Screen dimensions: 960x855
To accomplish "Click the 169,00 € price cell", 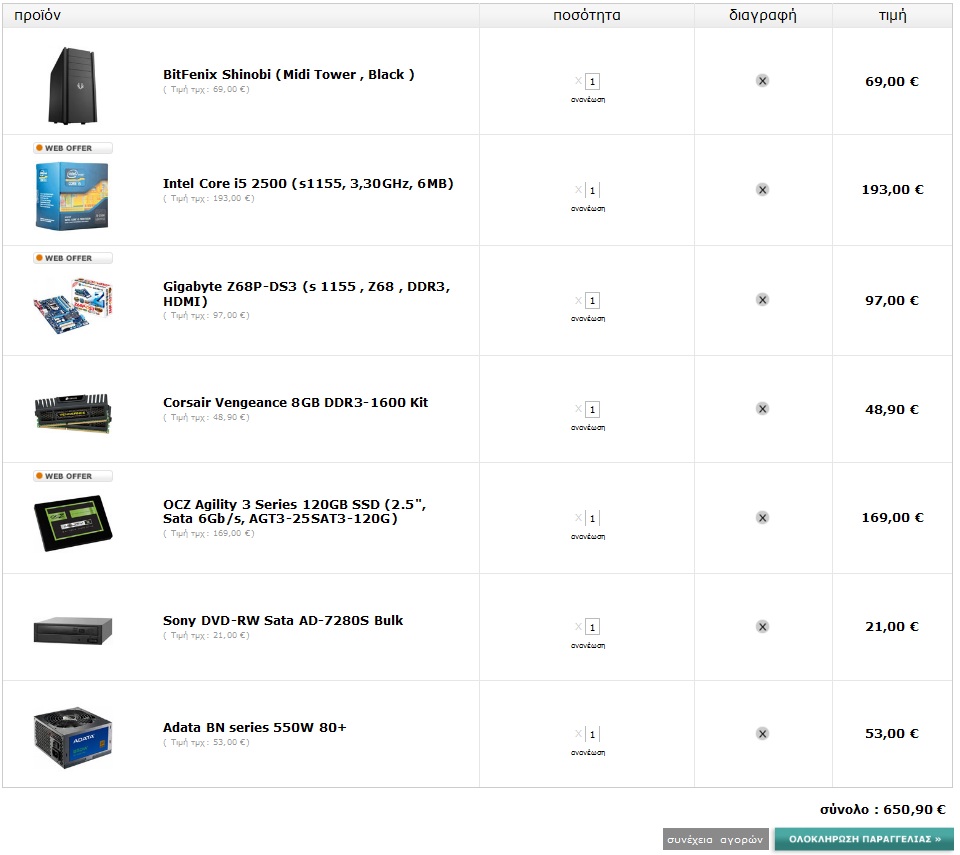I will (892, 518).
